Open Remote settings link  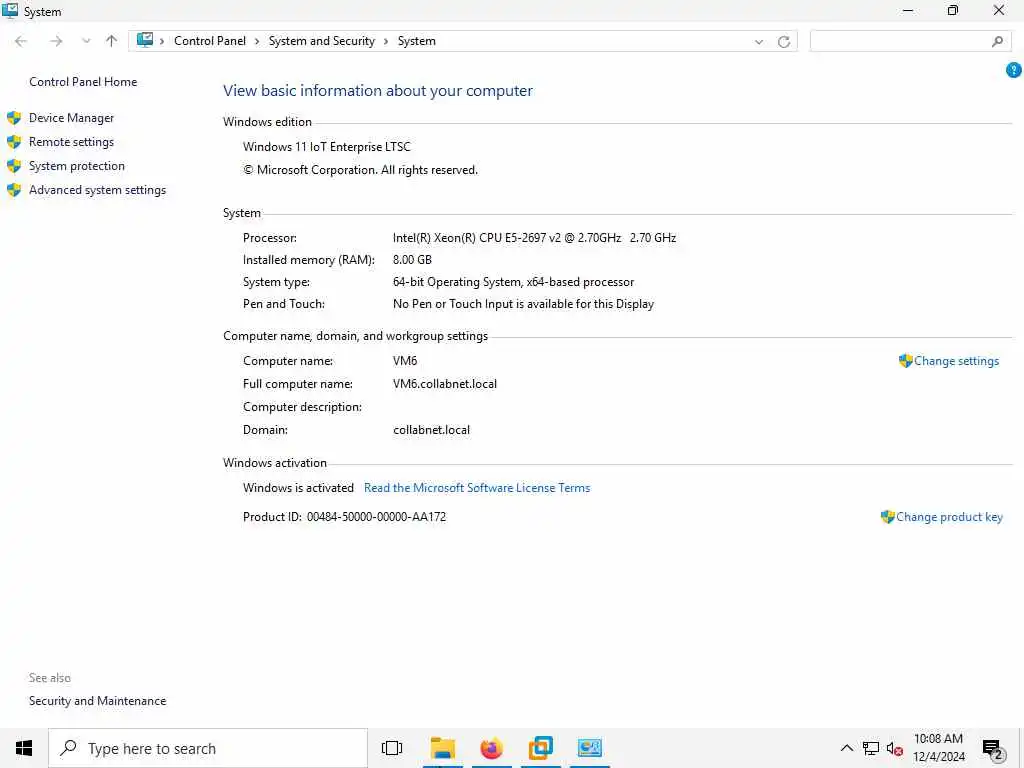pos(71,142)
